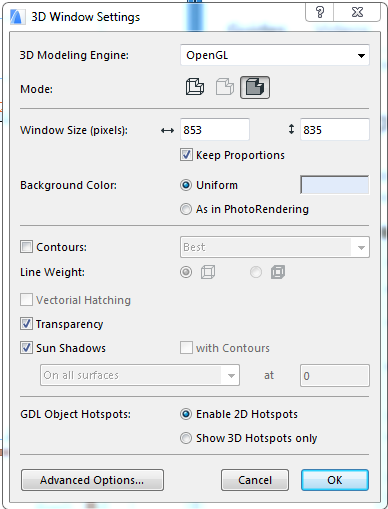Click the horizontal width arrow icon
The height and width of the screenshot is (509, 388).
(167, 130)
